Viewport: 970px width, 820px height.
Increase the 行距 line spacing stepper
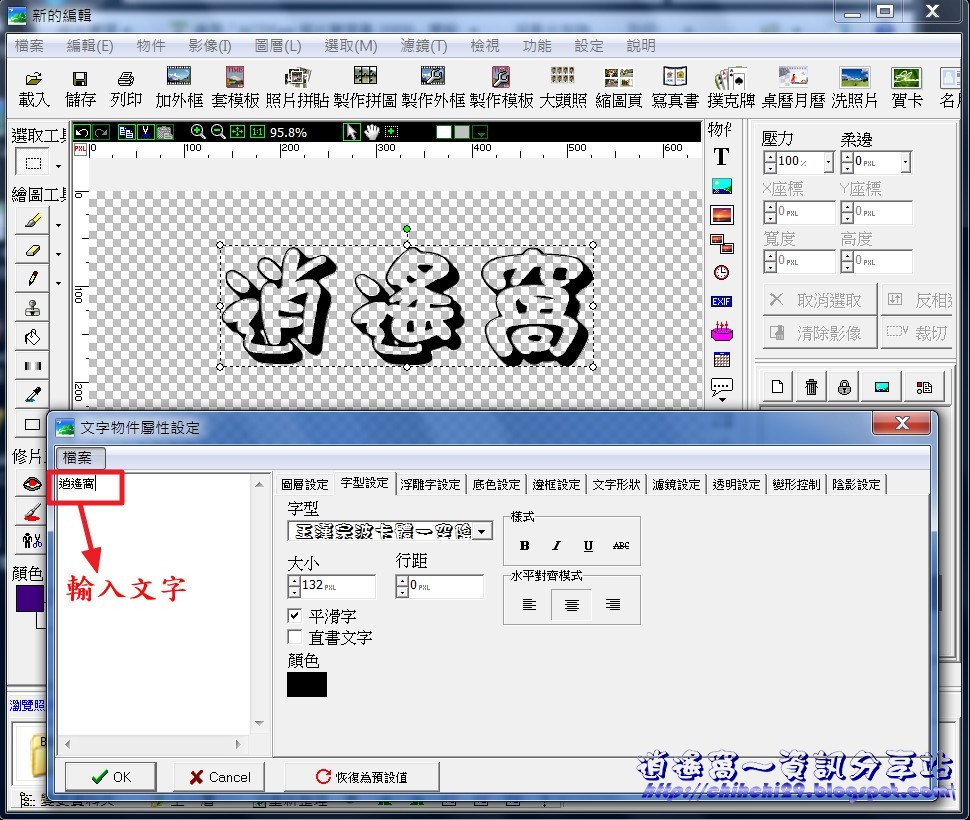[402, 581]
